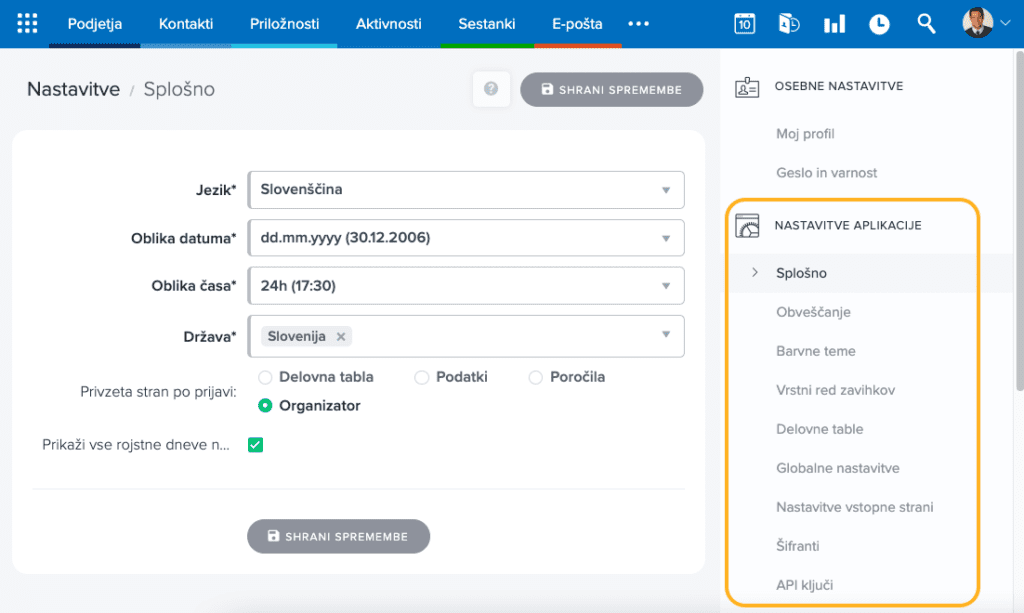Click the question mark help icon
The height and width of the screenshot is (613, 1024).
pyautogui.click(x=491, y=89)
